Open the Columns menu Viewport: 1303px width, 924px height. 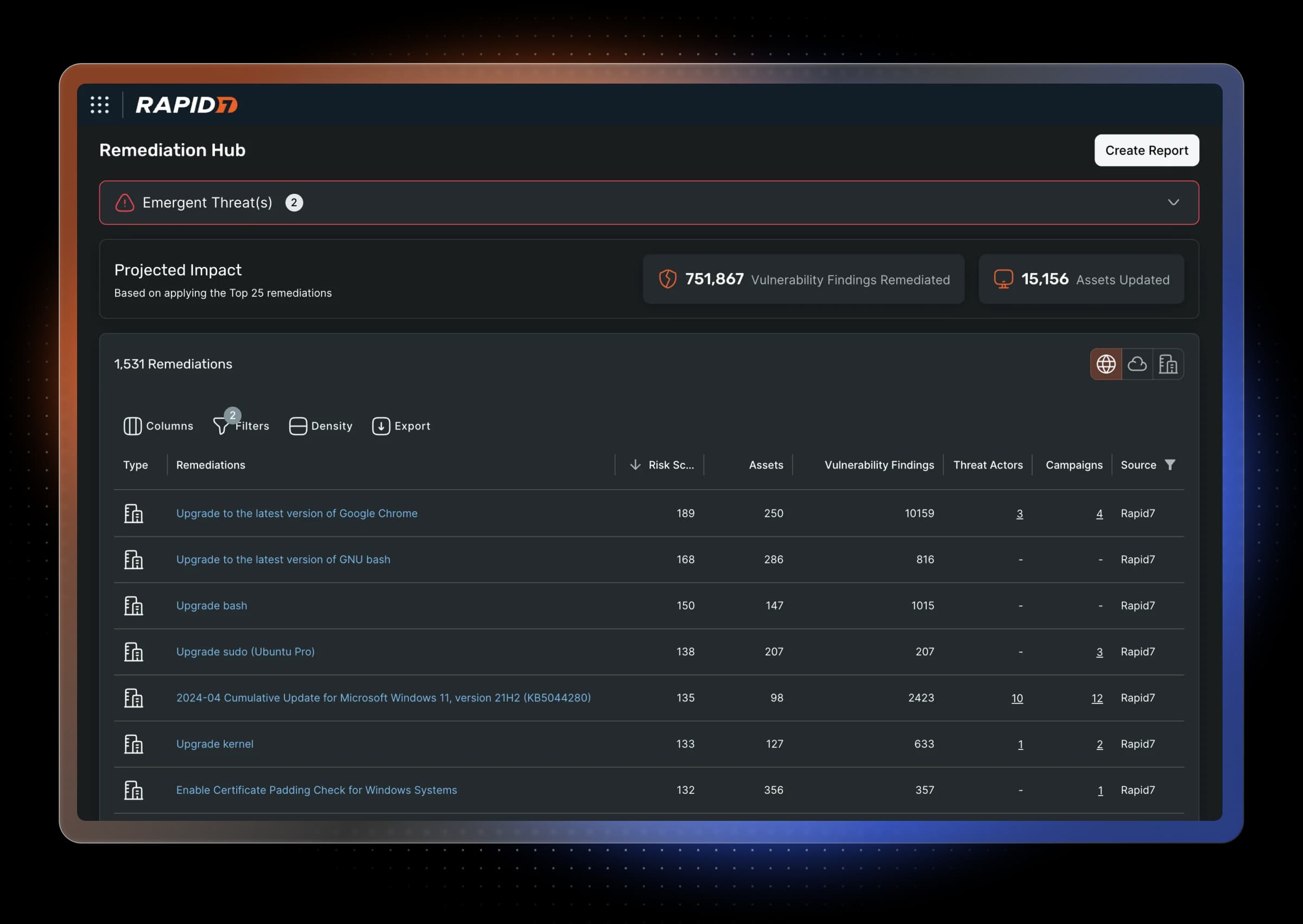(158, 426)
